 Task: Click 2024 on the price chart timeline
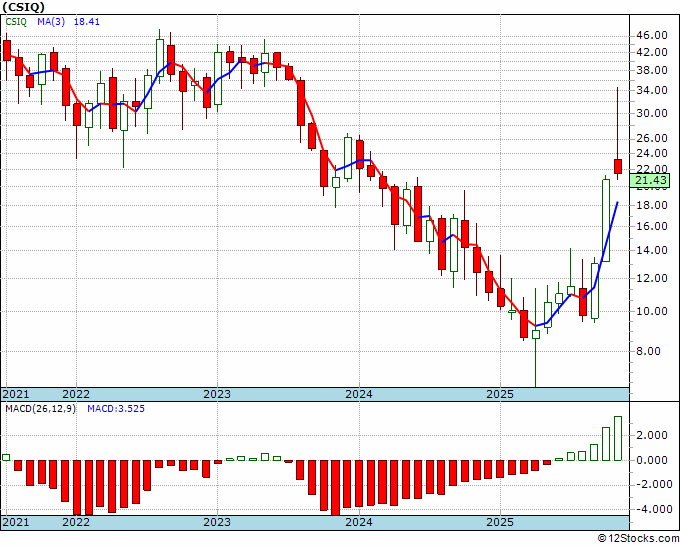(359, 394)
